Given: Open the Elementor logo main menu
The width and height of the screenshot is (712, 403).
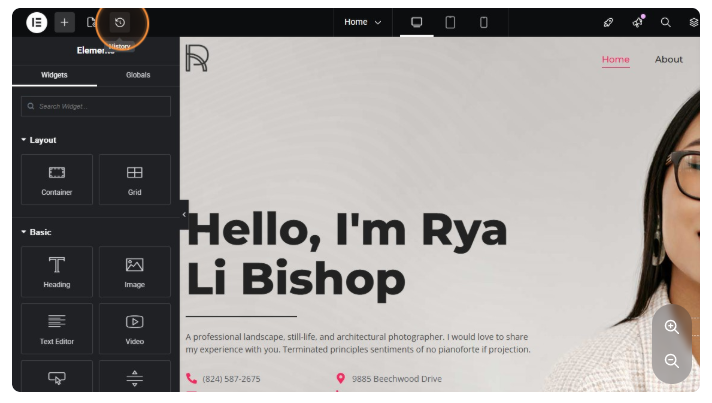Looking at the screenshot, I should click(37, 22).
